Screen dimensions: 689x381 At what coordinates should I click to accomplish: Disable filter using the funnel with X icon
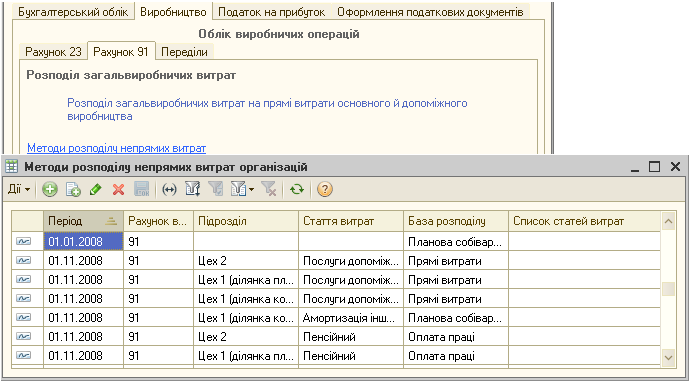pos(268,190)
